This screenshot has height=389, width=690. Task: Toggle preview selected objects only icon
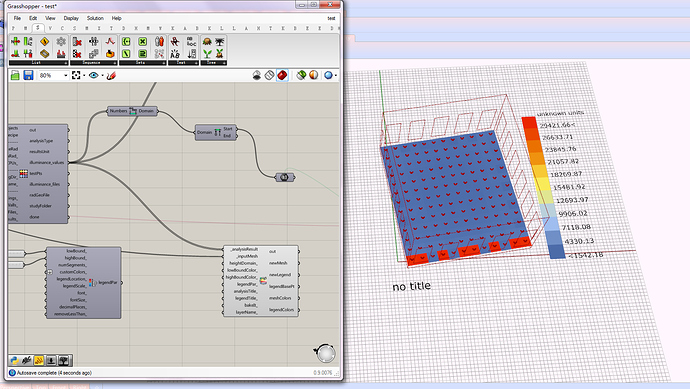pos(301,75)
